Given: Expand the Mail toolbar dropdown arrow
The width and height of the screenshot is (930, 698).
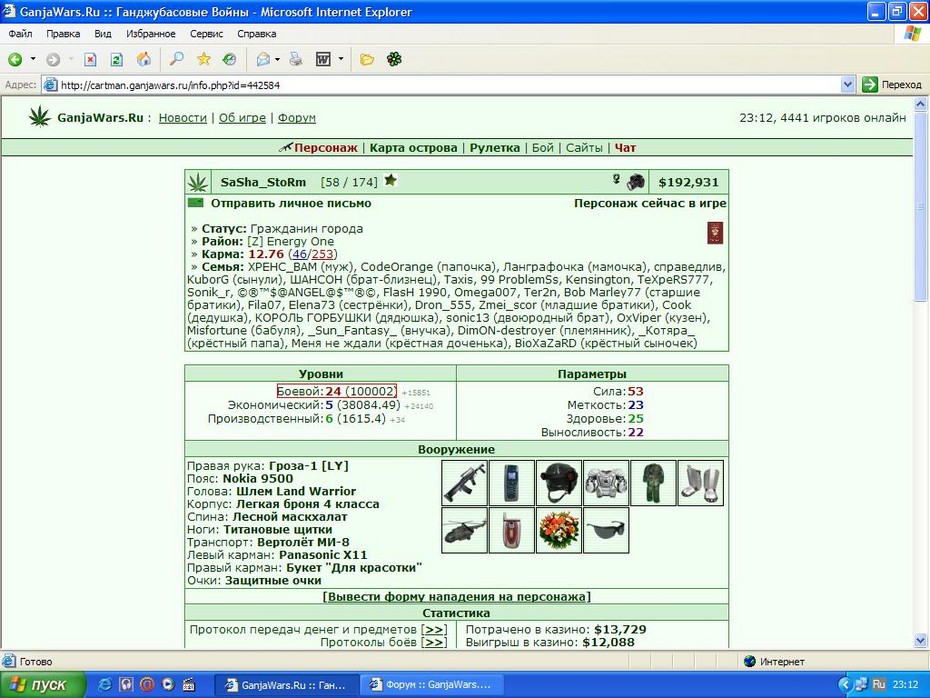Looking at the screenshot, I should pos(277,59).
